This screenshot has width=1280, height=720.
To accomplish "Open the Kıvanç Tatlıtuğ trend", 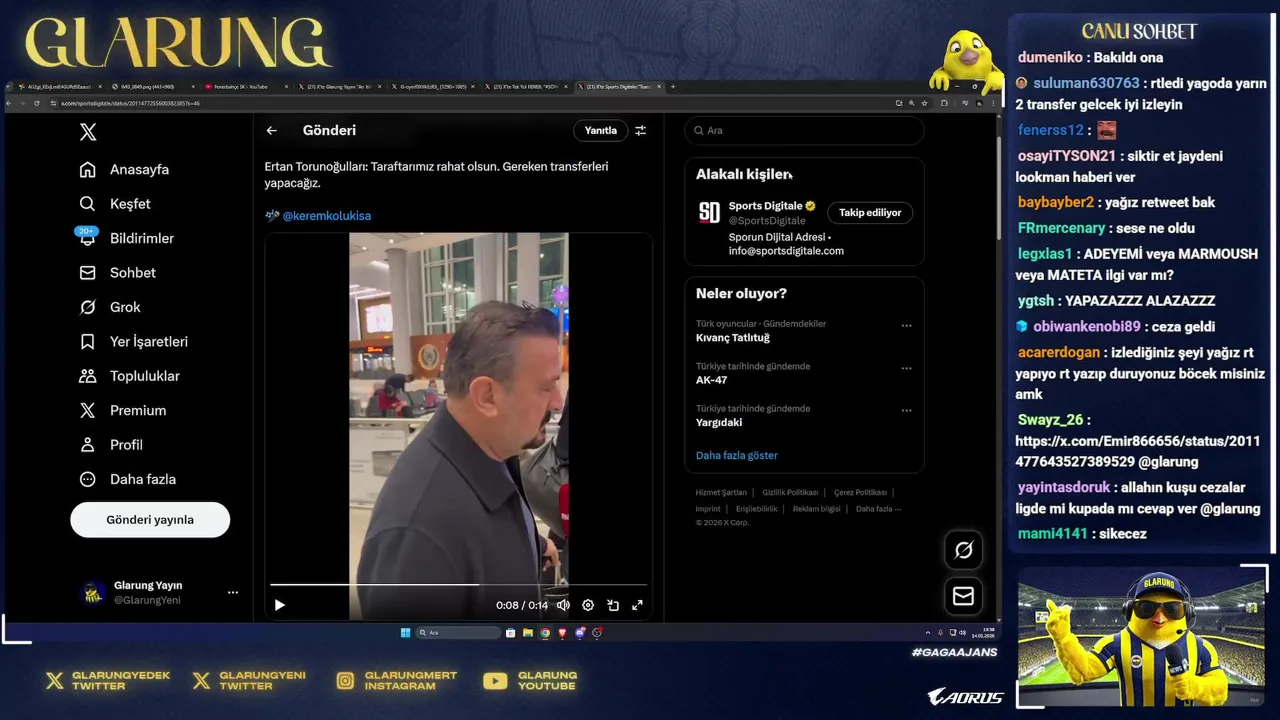I will click(x=733, y=338).
